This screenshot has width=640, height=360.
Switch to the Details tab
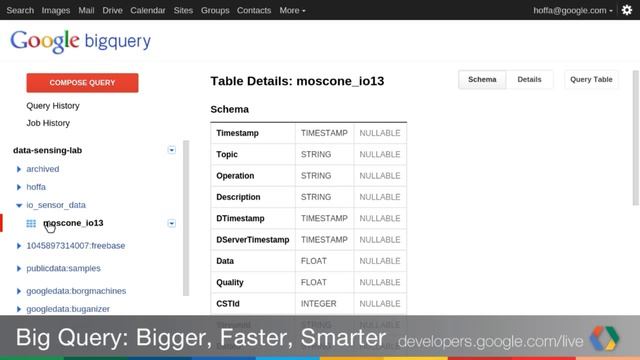pos(529,80)
